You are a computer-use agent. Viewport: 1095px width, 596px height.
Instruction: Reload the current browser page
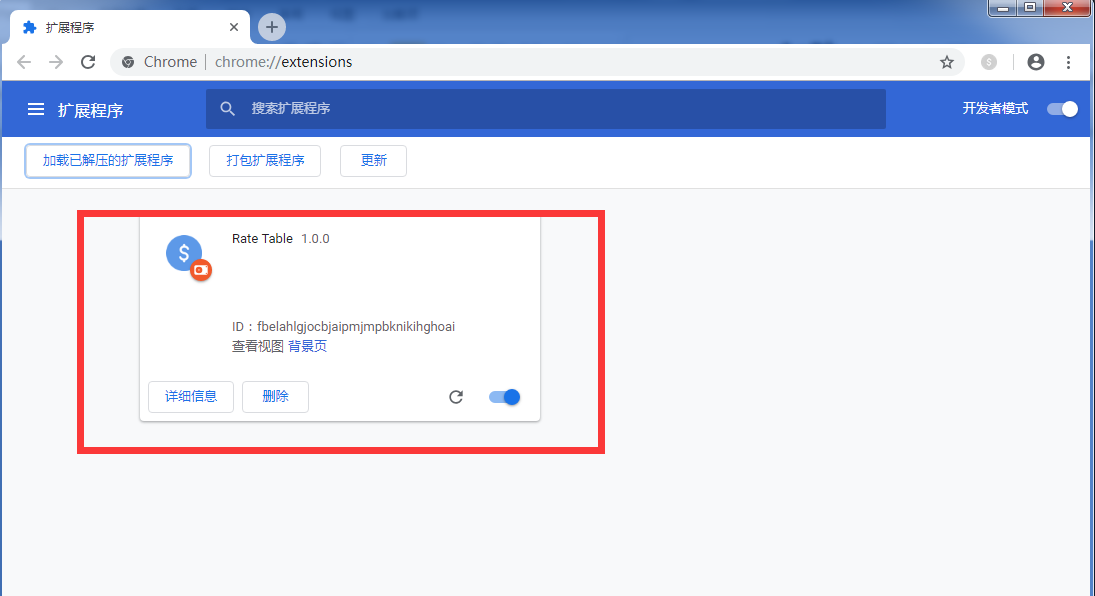point(88,62)
